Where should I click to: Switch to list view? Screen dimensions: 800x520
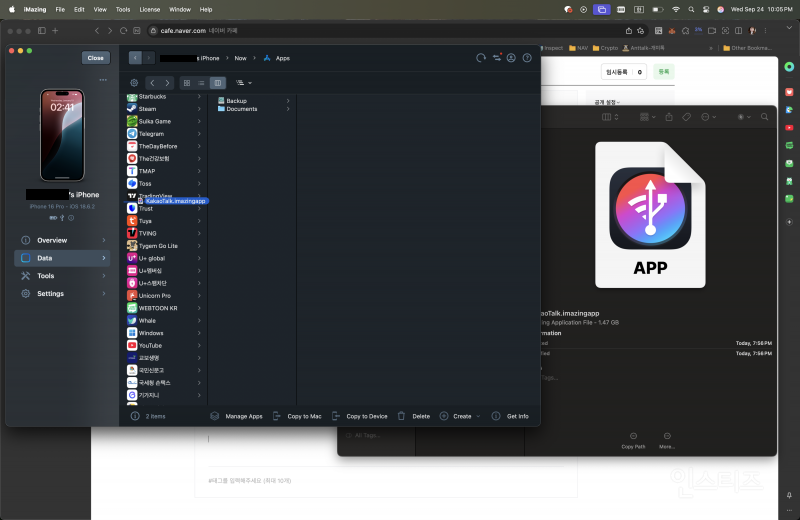[202, 82]
